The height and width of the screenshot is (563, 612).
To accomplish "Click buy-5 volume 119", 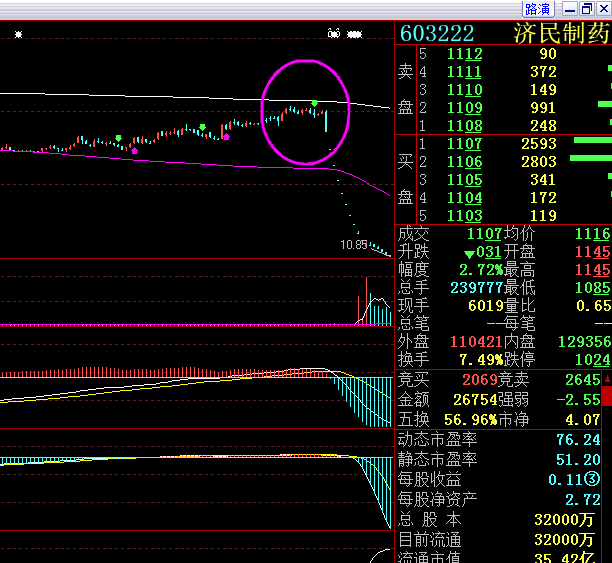I will coord(543,216).
